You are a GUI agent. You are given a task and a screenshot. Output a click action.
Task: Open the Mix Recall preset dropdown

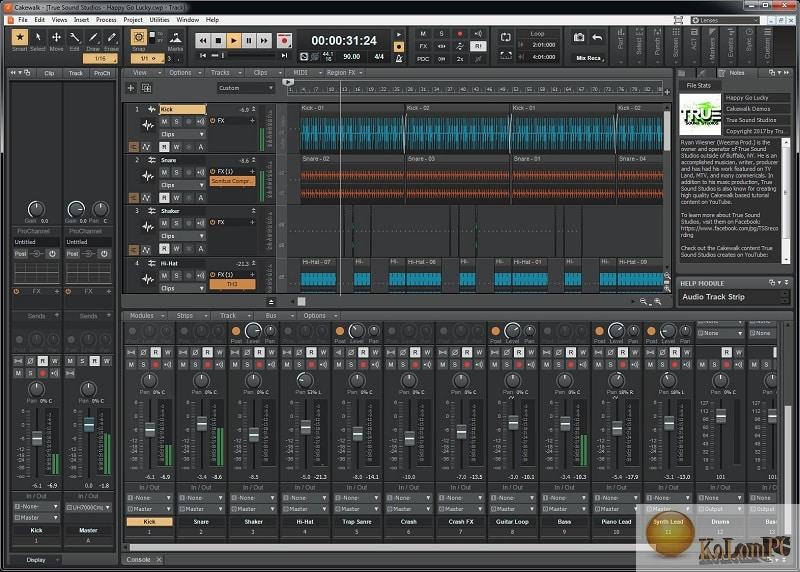pyautogui.click(x=590, y=58)
